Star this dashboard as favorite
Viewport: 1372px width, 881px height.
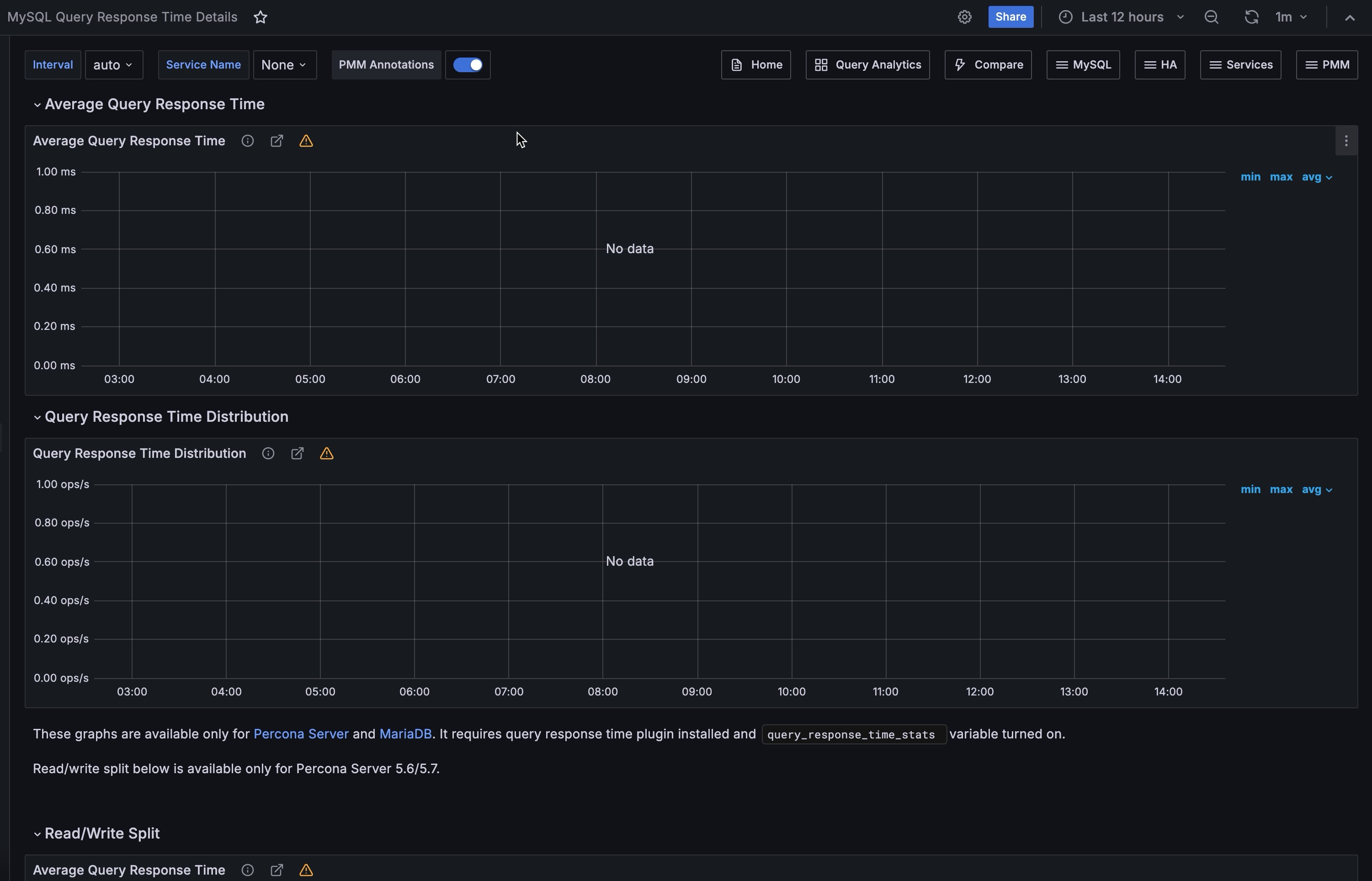(261, 17)
